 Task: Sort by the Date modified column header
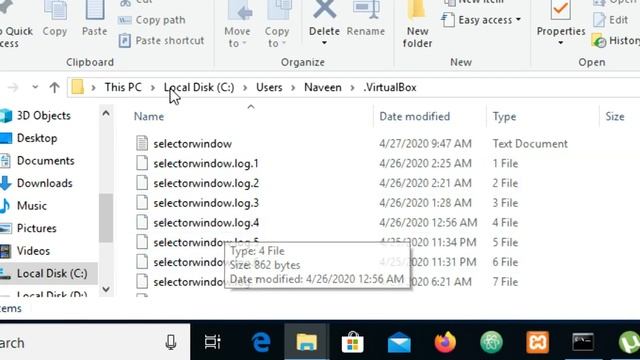(414, 117)
